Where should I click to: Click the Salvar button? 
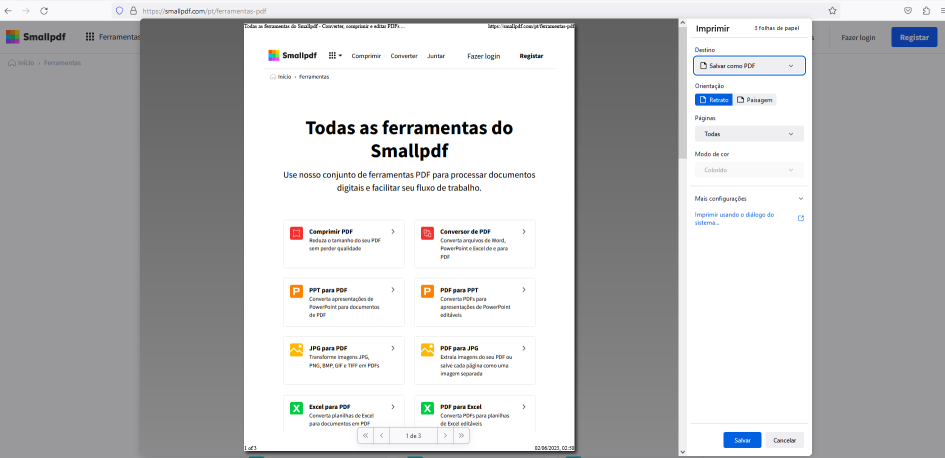point(742,441)
